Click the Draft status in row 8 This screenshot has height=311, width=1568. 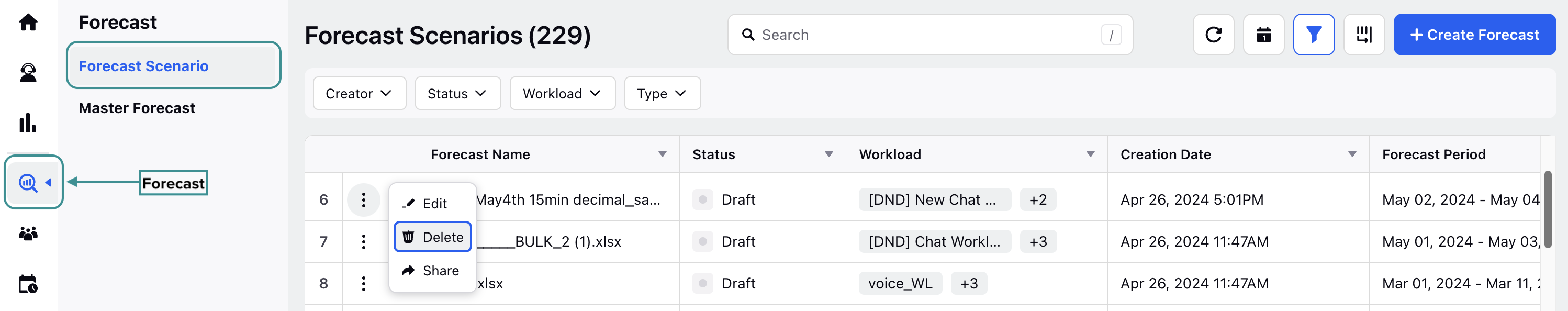coord(738,284)
